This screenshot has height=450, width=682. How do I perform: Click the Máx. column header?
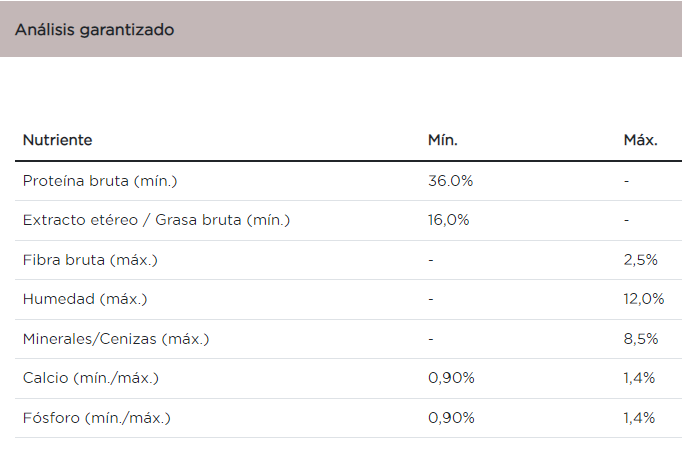pyautogui.click(x=640, y=141)
